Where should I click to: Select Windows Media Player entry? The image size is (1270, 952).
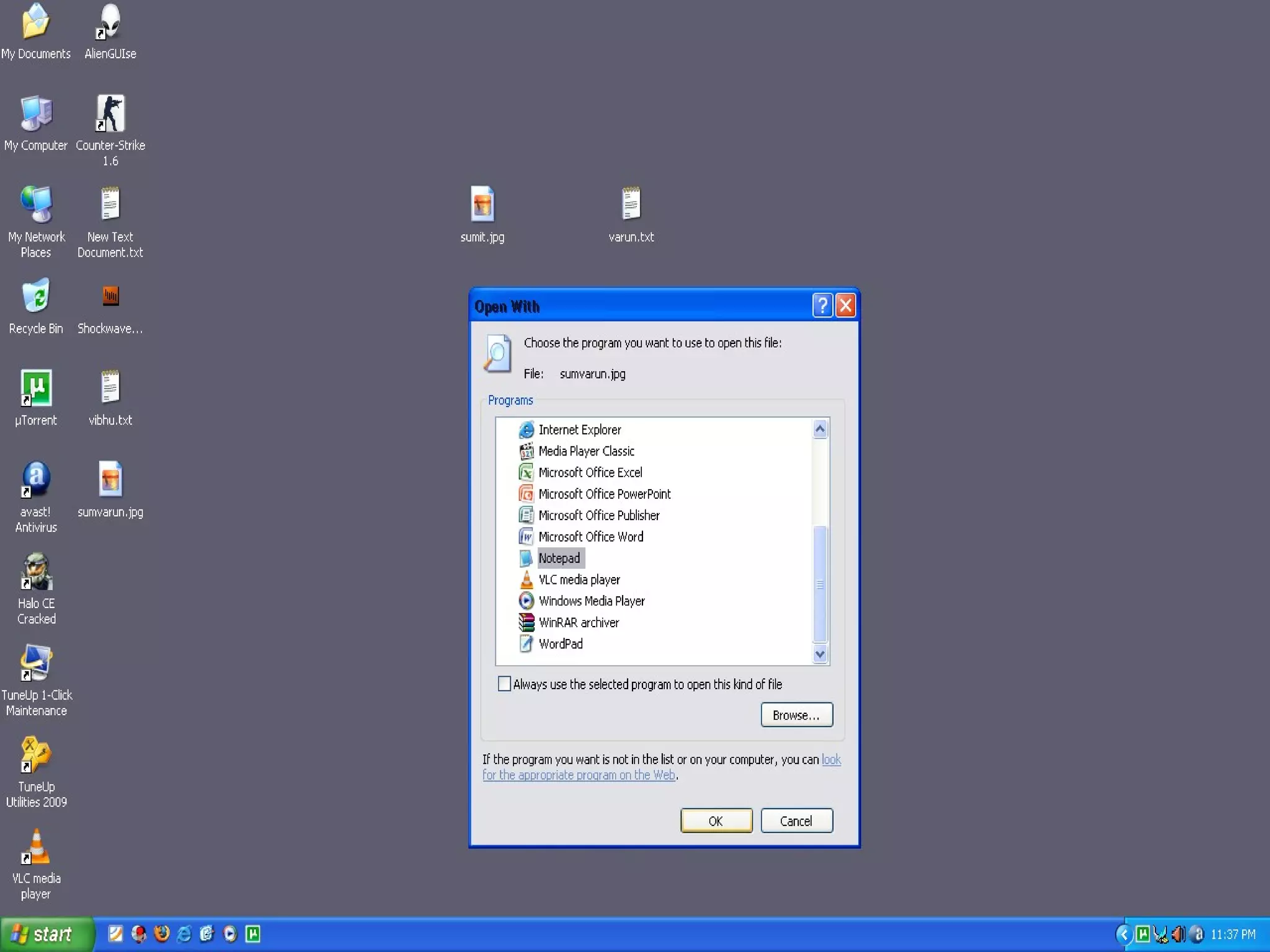coord(591,601)
